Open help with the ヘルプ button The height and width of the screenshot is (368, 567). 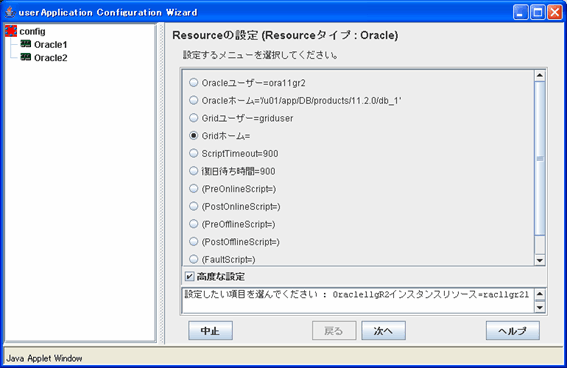[x=513, y=330]
